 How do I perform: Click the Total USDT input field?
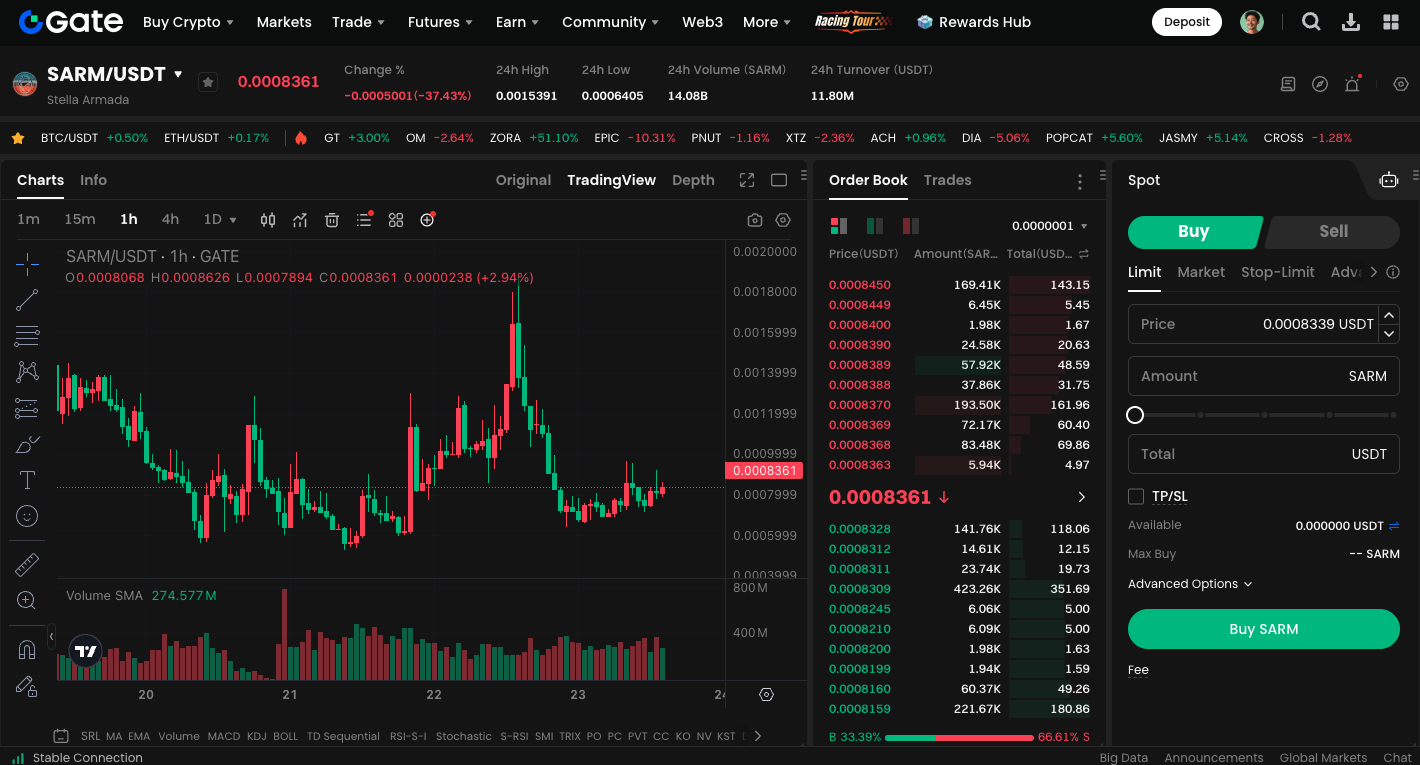(1263, 454)
